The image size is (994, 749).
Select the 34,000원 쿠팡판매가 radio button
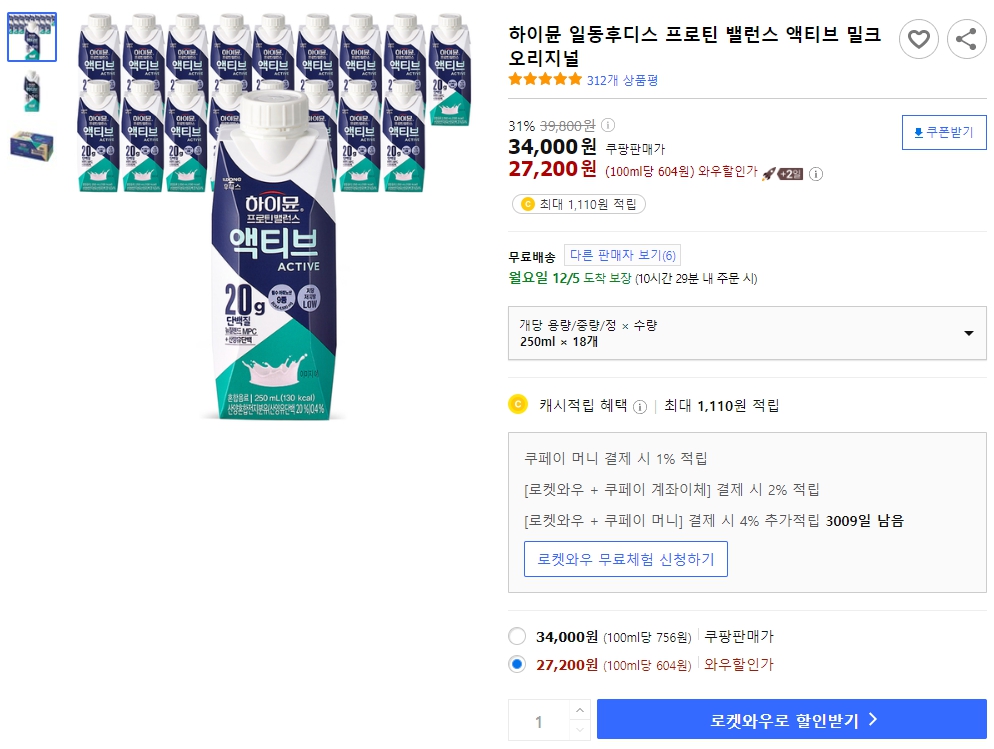pyautogui.click(x=518, y=635)
